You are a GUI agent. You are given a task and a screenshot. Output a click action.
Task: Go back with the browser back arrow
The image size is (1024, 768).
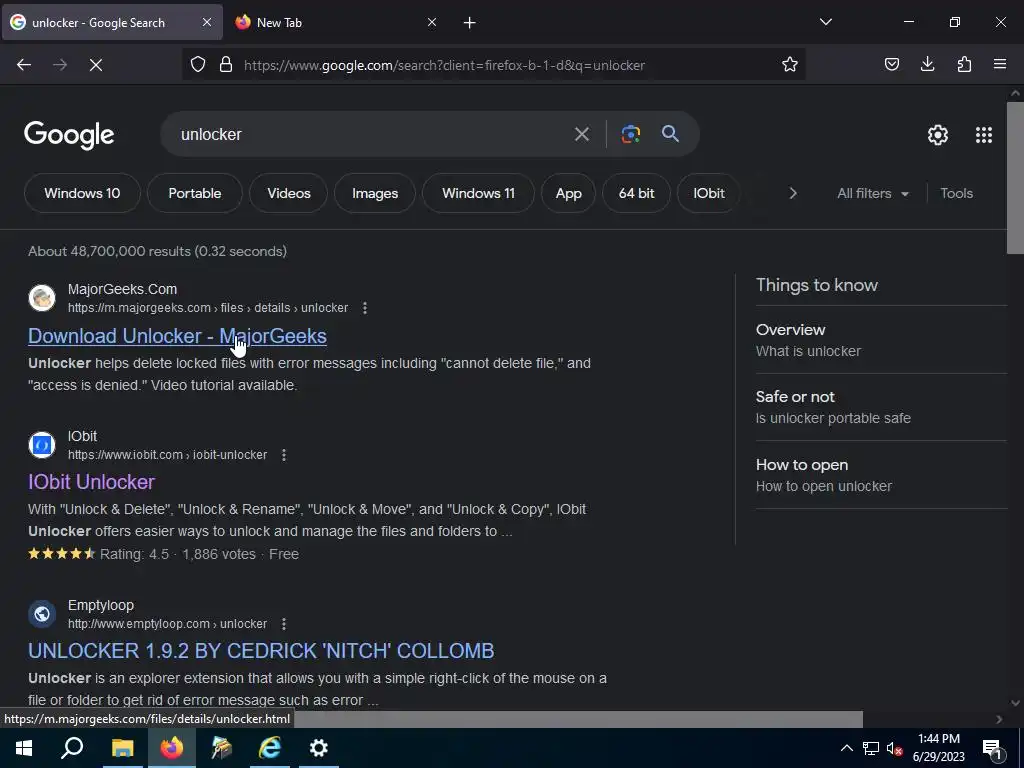point(24,65)
